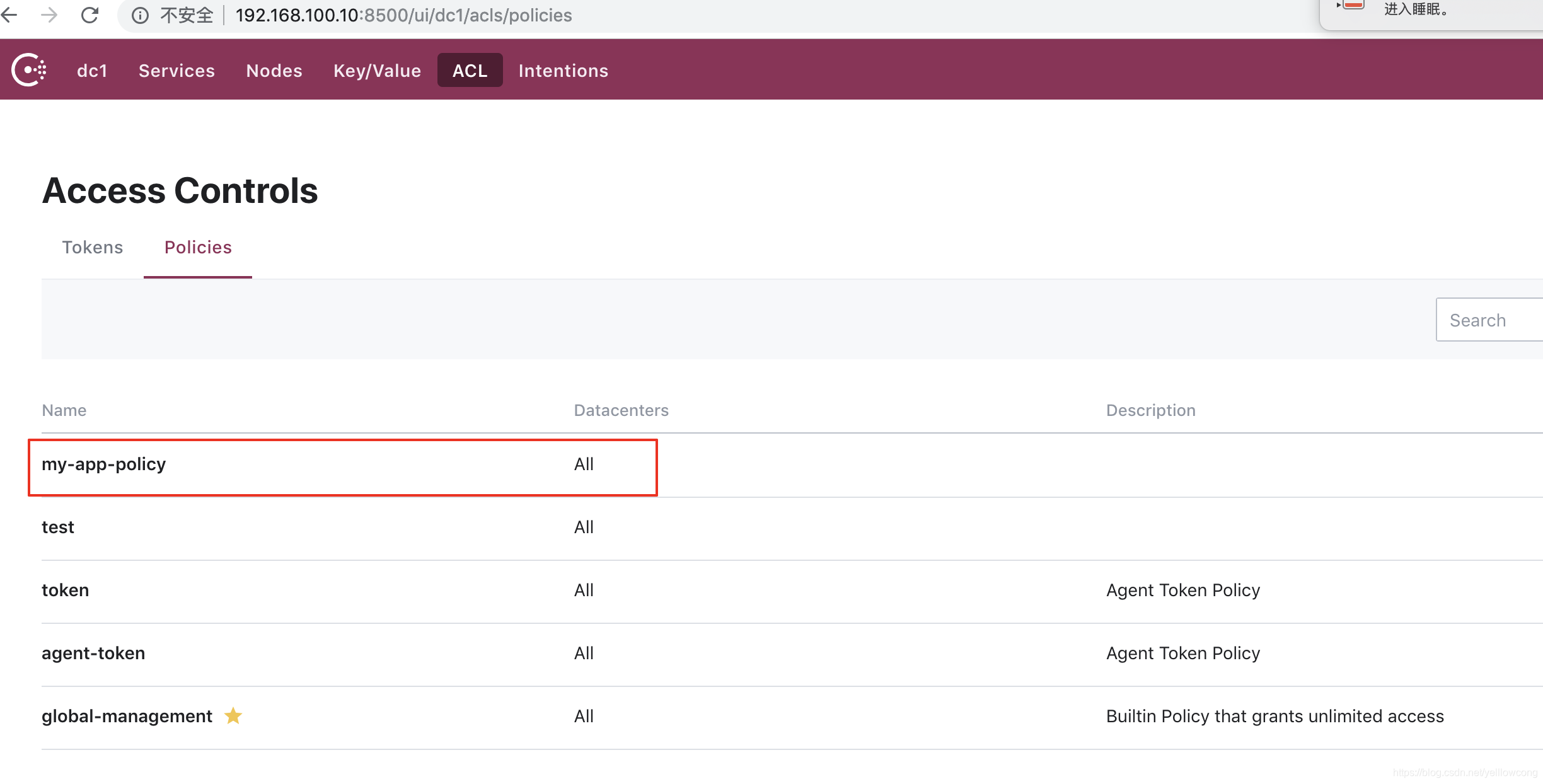The width and height of the screenshot is (1543, 784).
Task: Click the site info icon in address bar
Action: pos(140,15)
